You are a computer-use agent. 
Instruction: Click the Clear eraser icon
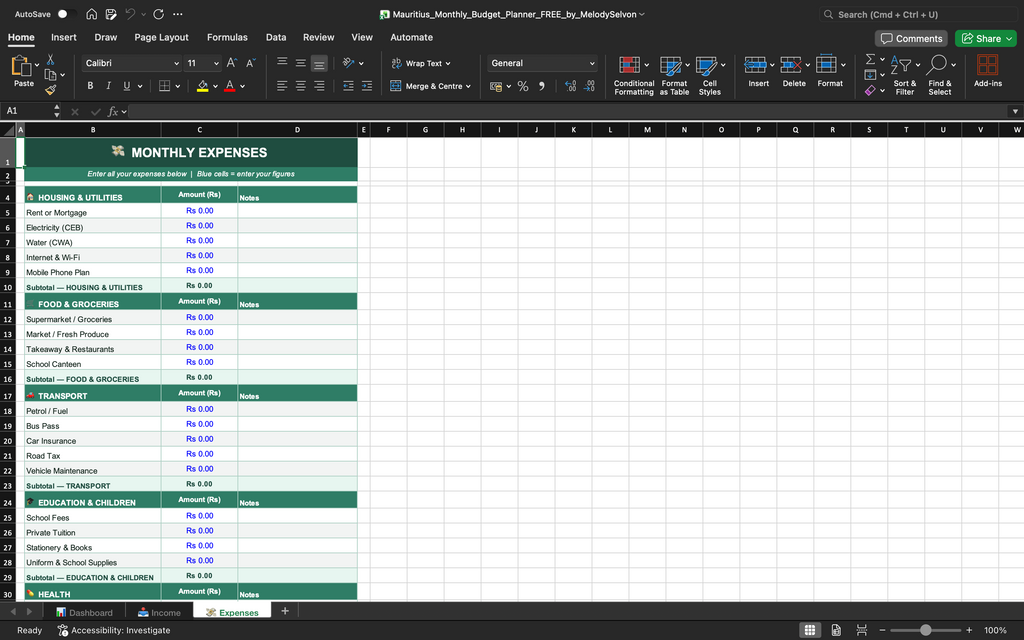(870, 91)
